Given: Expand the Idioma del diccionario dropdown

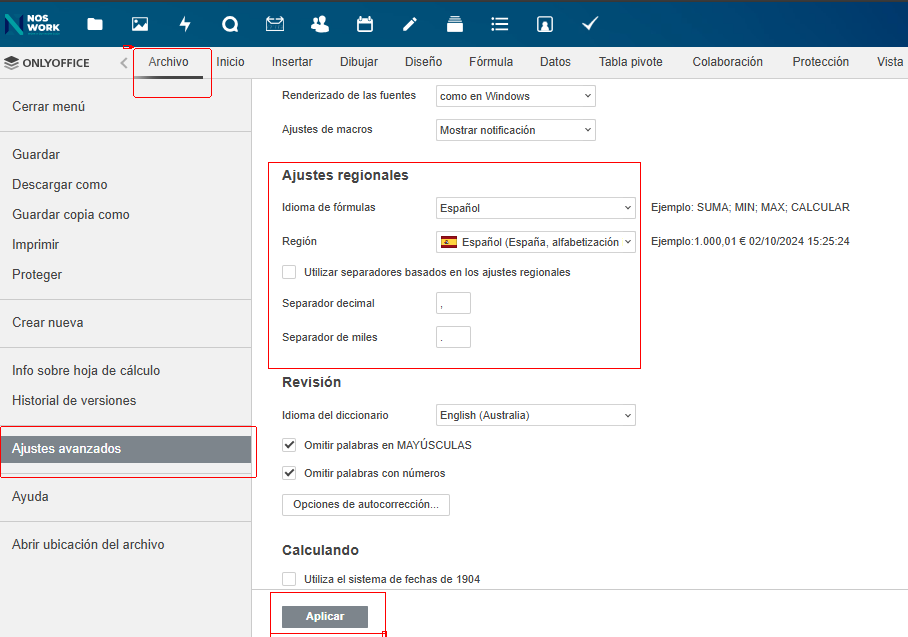Looking at the screenshot, I should (536, 415).
